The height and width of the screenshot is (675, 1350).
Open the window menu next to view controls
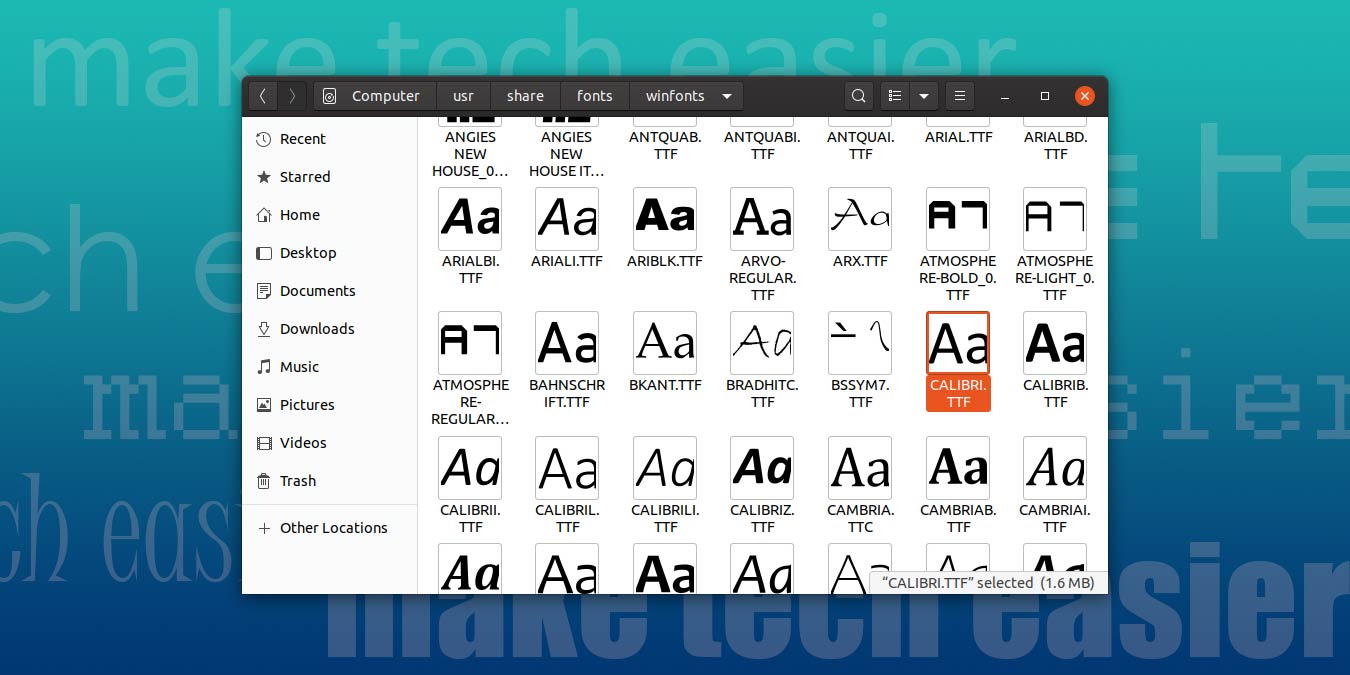pyautogui.click(x=959, y=95)
